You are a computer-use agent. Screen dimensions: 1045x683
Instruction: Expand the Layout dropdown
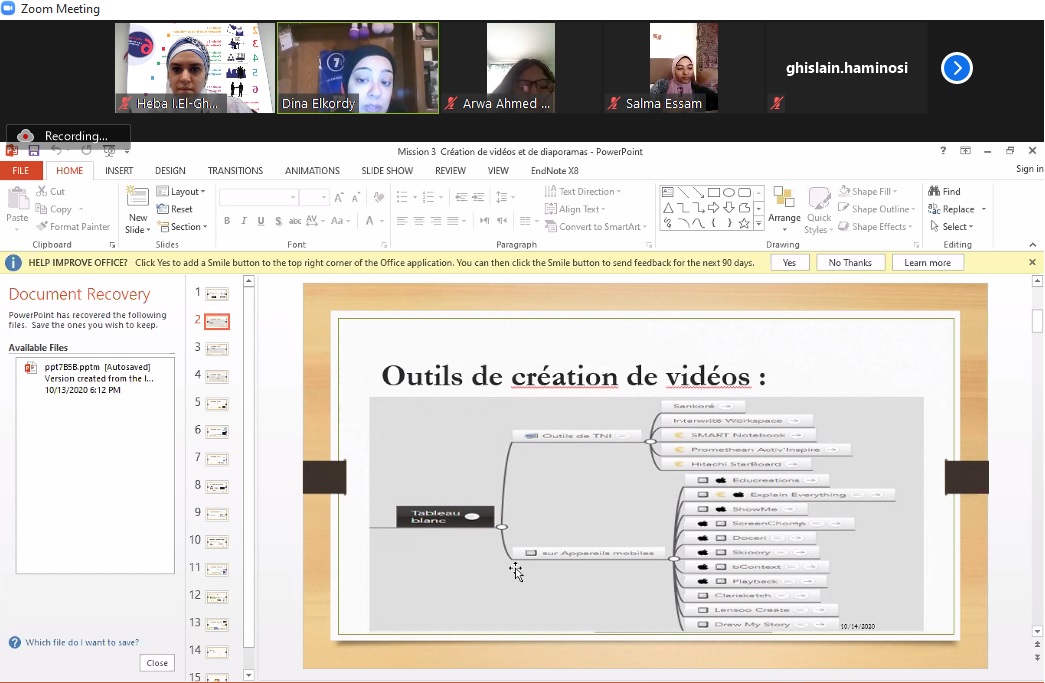(187, 192)
